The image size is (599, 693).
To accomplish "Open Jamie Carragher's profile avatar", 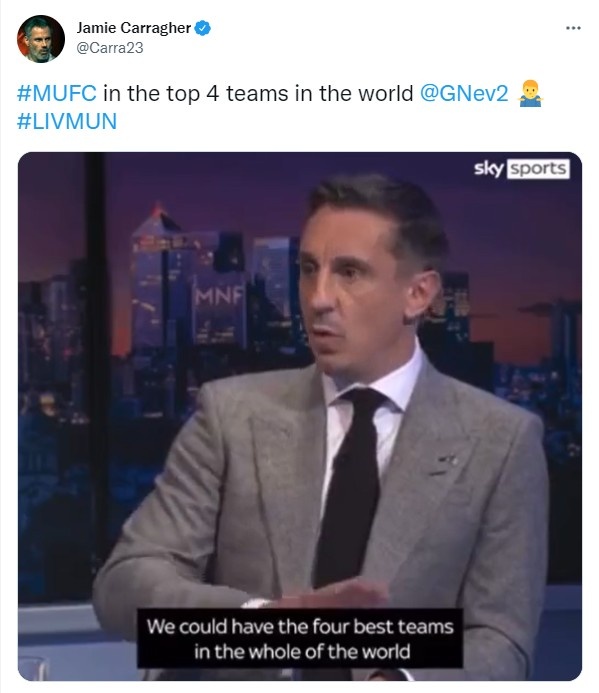I will click(41, 39).
